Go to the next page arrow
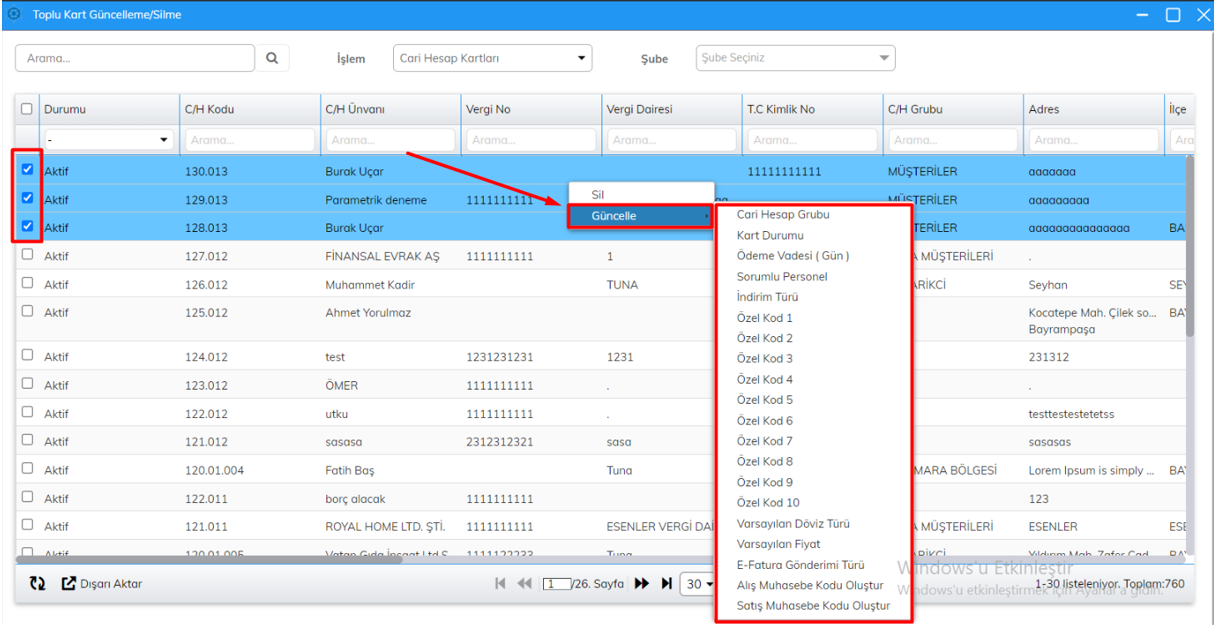The image size is (1214, 625). (x=642, y=584)
